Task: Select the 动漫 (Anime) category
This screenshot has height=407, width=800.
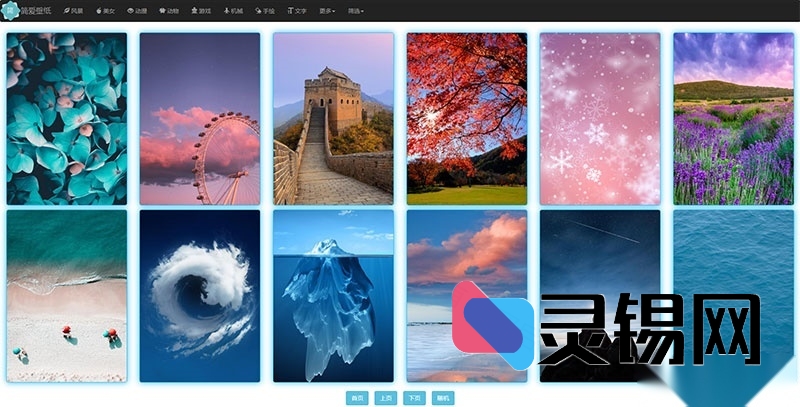Action: 137,10
